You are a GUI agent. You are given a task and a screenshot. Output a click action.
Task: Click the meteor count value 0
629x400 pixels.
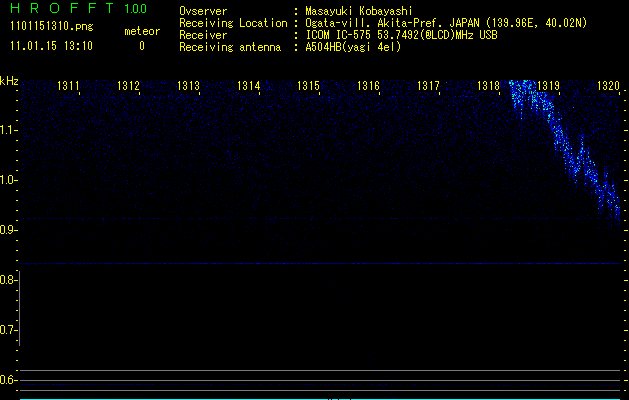142,46
